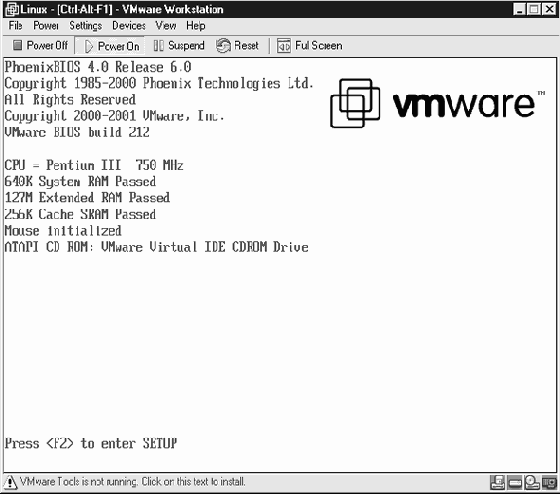Open the File menu
The image size is (560, 494).
[x=15, y=26]
